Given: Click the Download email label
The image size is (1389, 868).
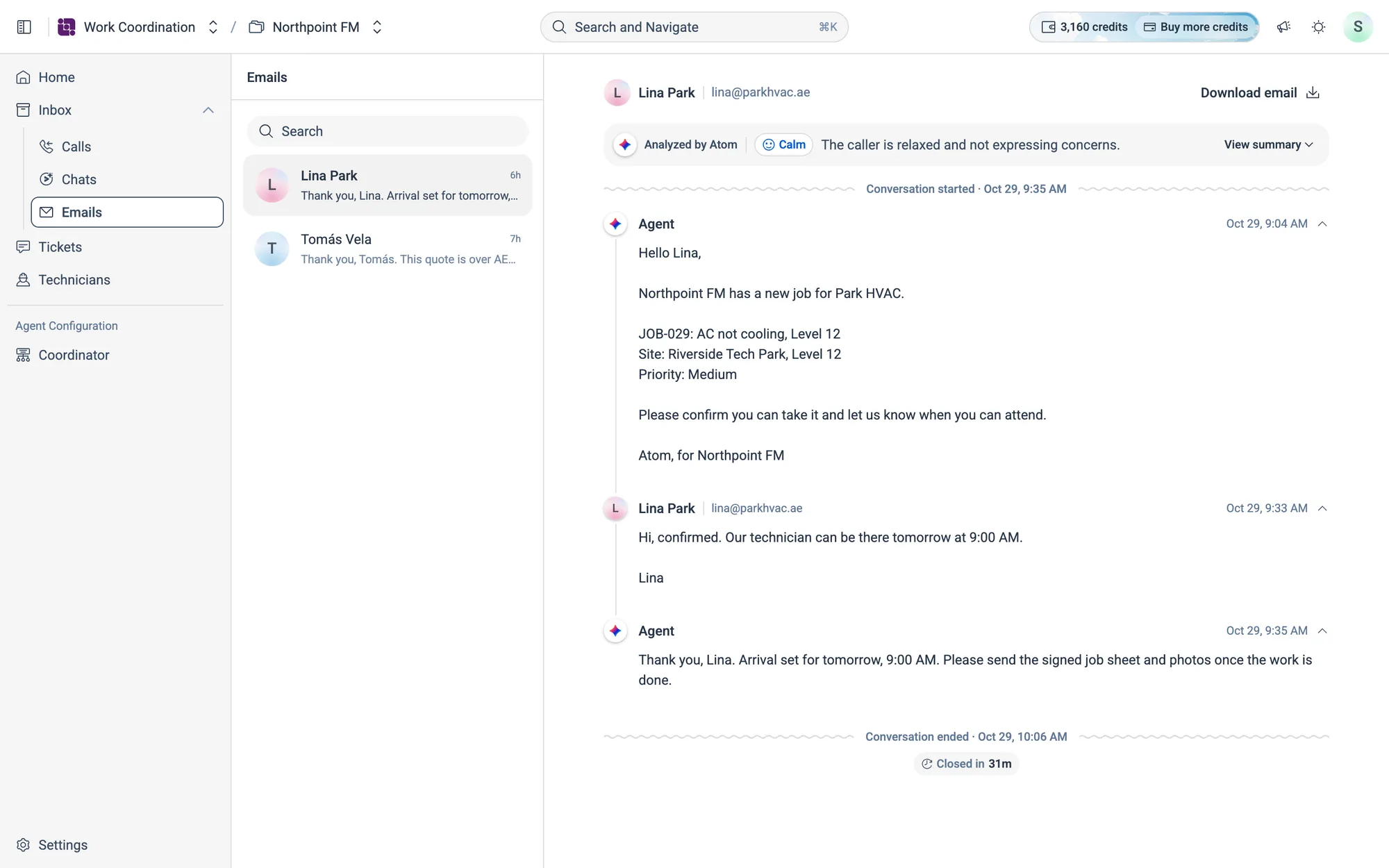Looking at the screenshot, I should [x=1249, y=93].
